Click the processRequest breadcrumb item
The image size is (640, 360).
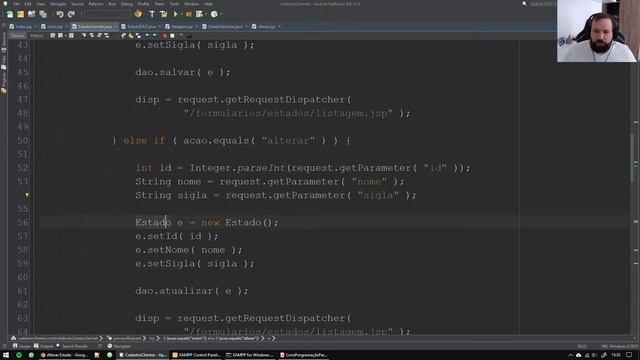[x=127, y=338]
